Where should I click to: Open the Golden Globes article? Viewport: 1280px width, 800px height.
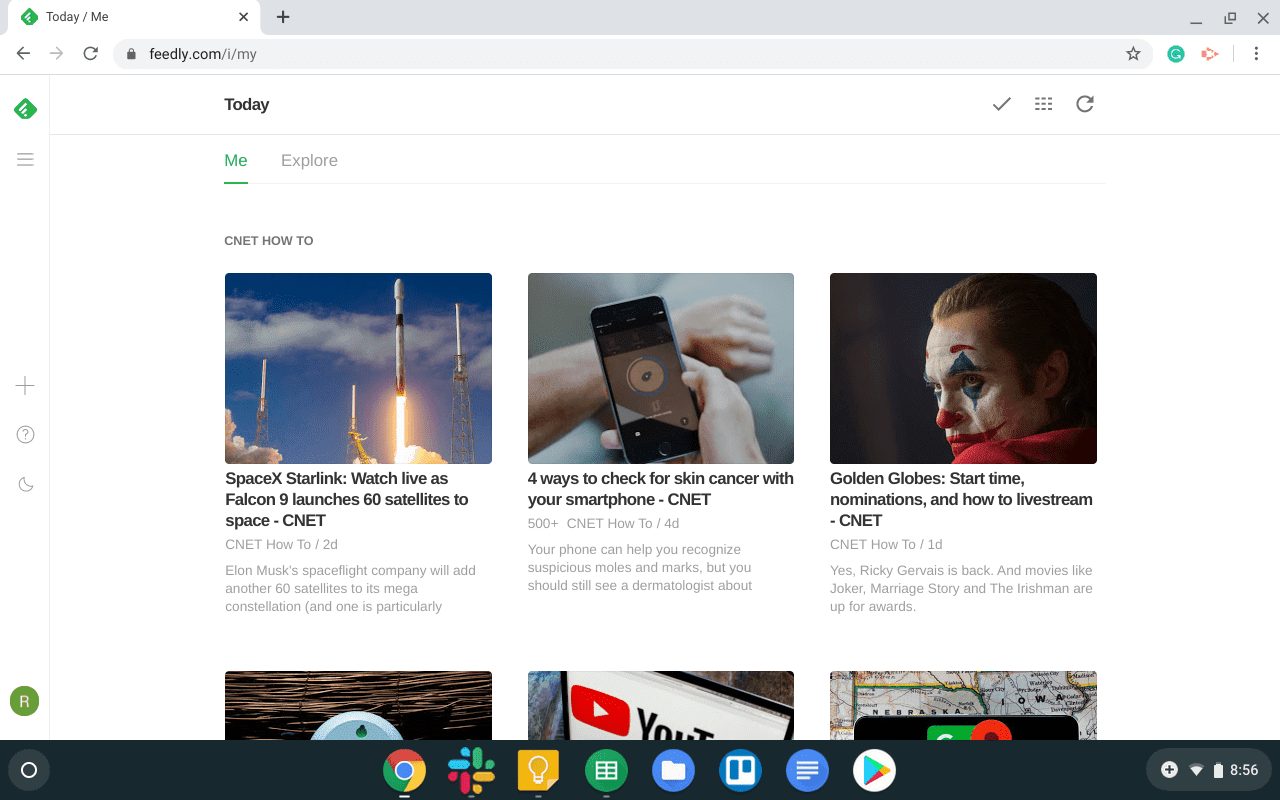pyautogui.click(x=961, y=499)
